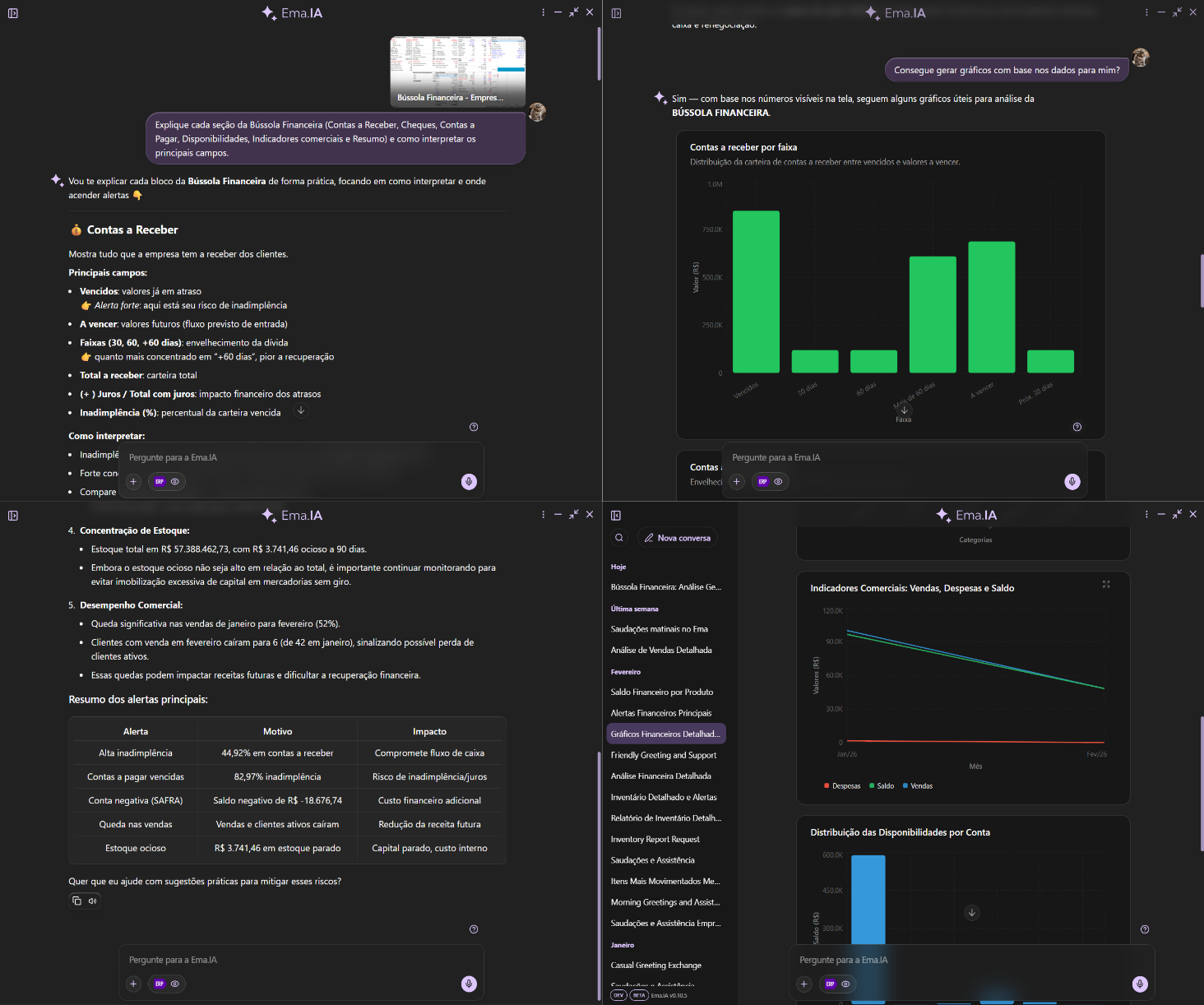Open the Bússola Financeira screenshot thumbnail
1204x1005 pixels.
[x=457, y=72]
